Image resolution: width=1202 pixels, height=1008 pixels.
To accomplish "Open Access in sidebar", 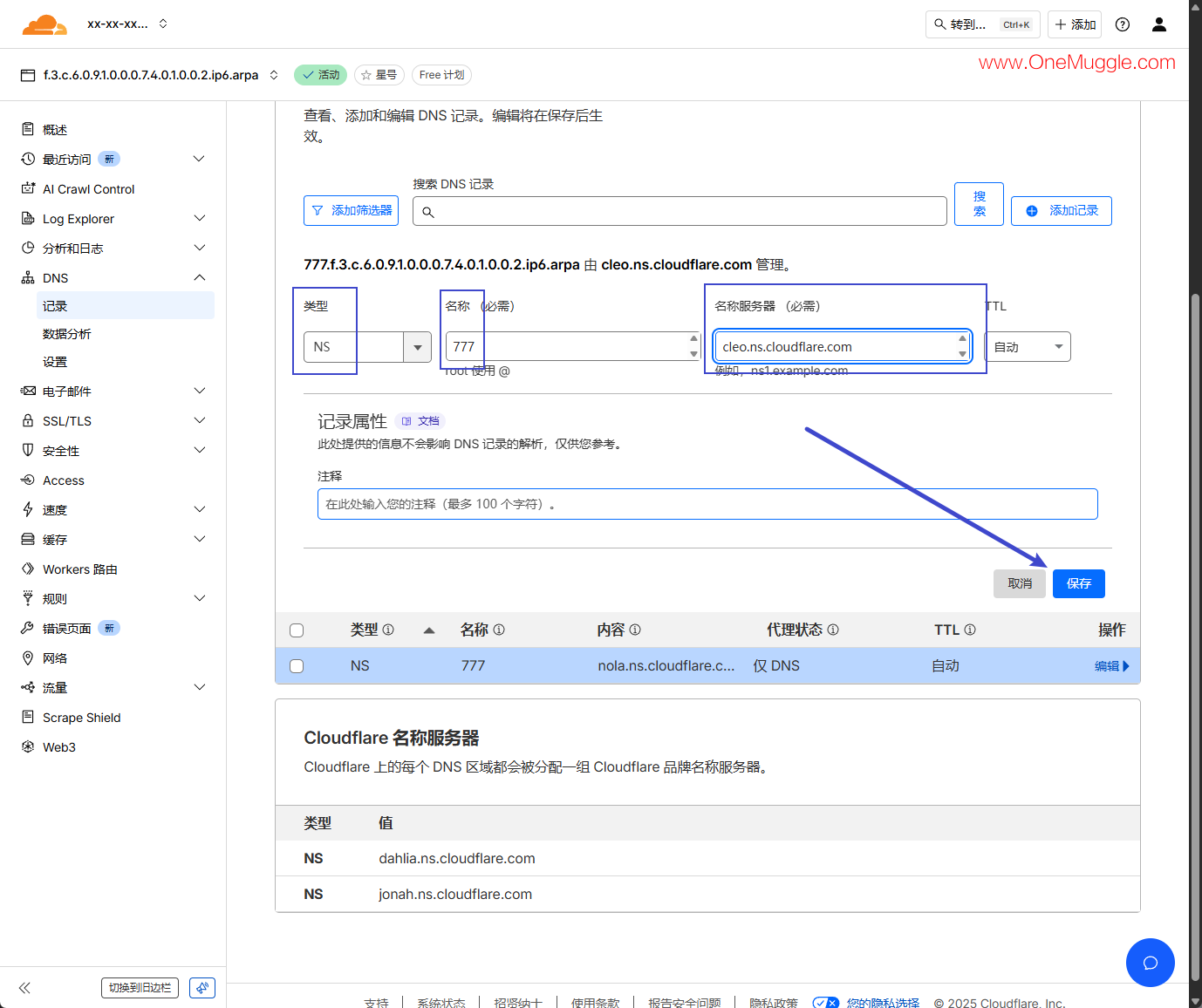I will click(x=64, y=480).
